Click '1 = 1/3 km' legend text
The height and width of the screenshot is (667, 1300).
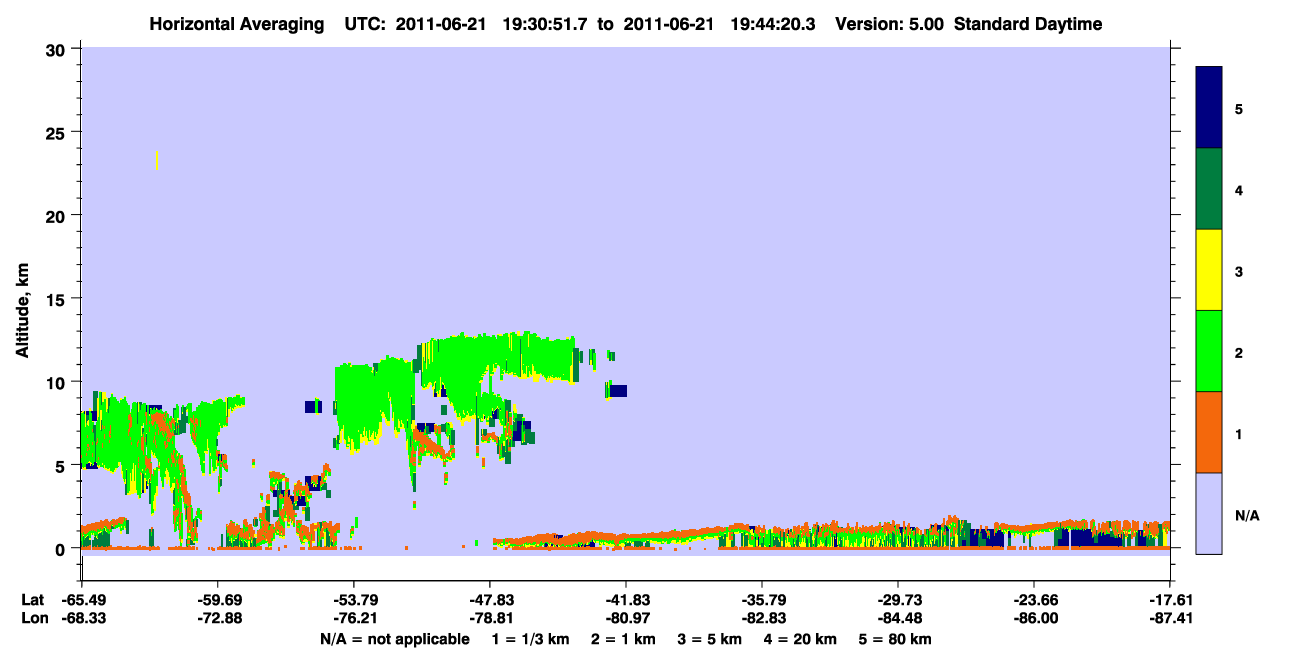(x=531, y=639)
